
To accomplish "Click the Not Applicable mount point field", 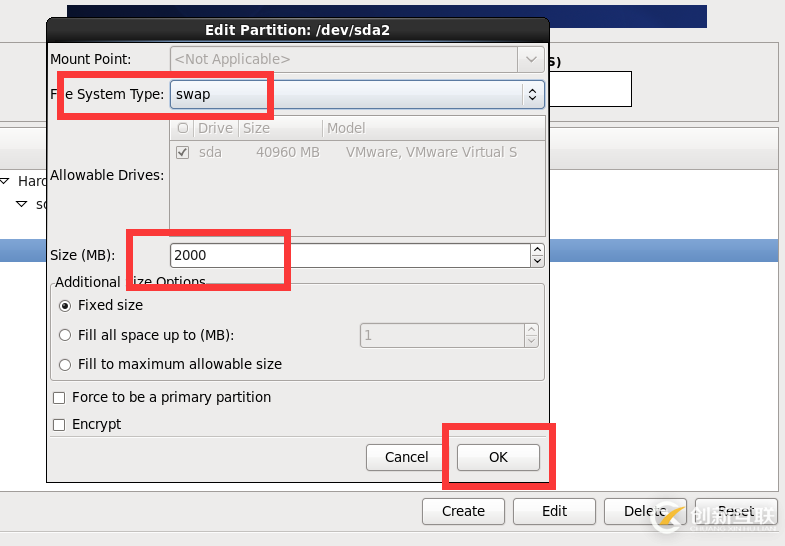I will pyautogui.click(x=344, y=60).
